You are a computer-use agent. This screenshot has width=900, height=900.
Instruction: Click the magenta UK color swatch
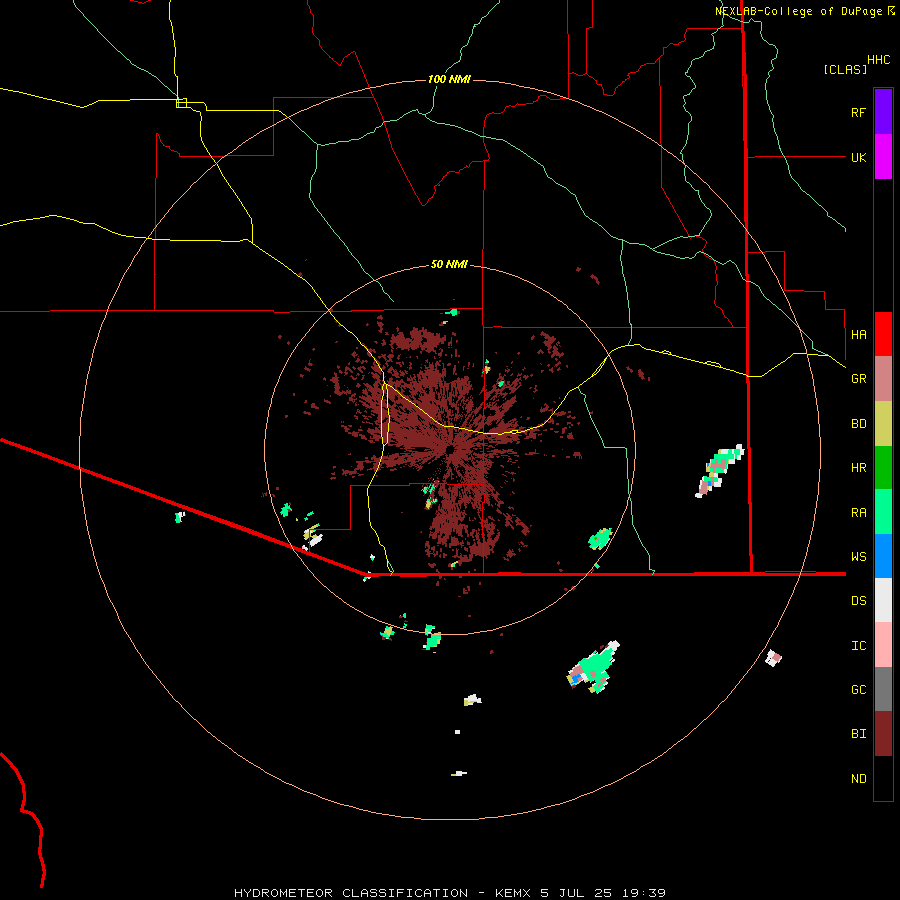pyautogui.click(x=883, y=157)
